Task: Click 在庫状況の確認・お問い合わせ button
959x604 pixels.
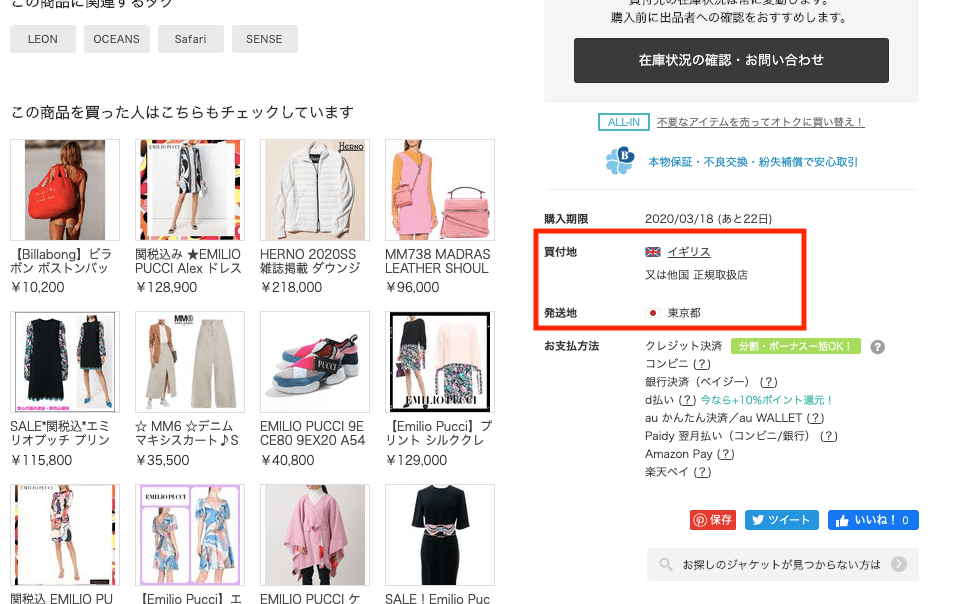Action: pos(731,61)
